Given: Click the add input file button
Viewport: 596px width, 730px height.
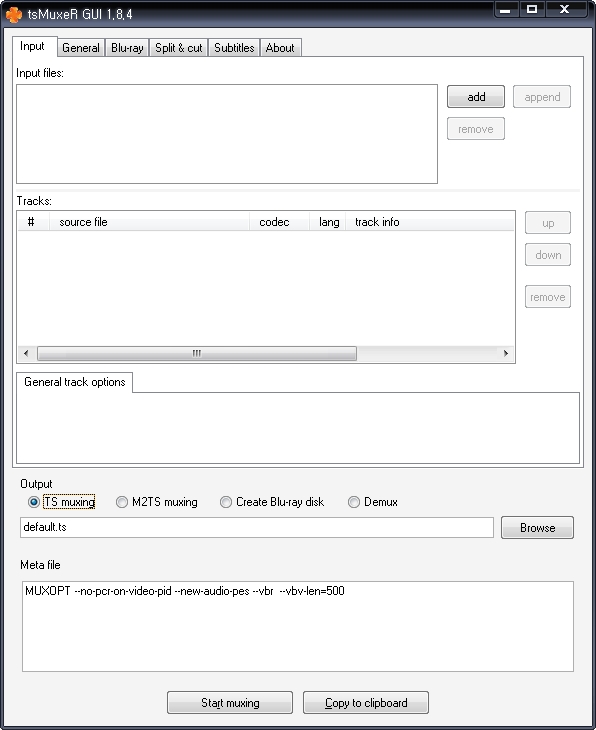Looking at the screenshot, I should [x=476, y=97].
